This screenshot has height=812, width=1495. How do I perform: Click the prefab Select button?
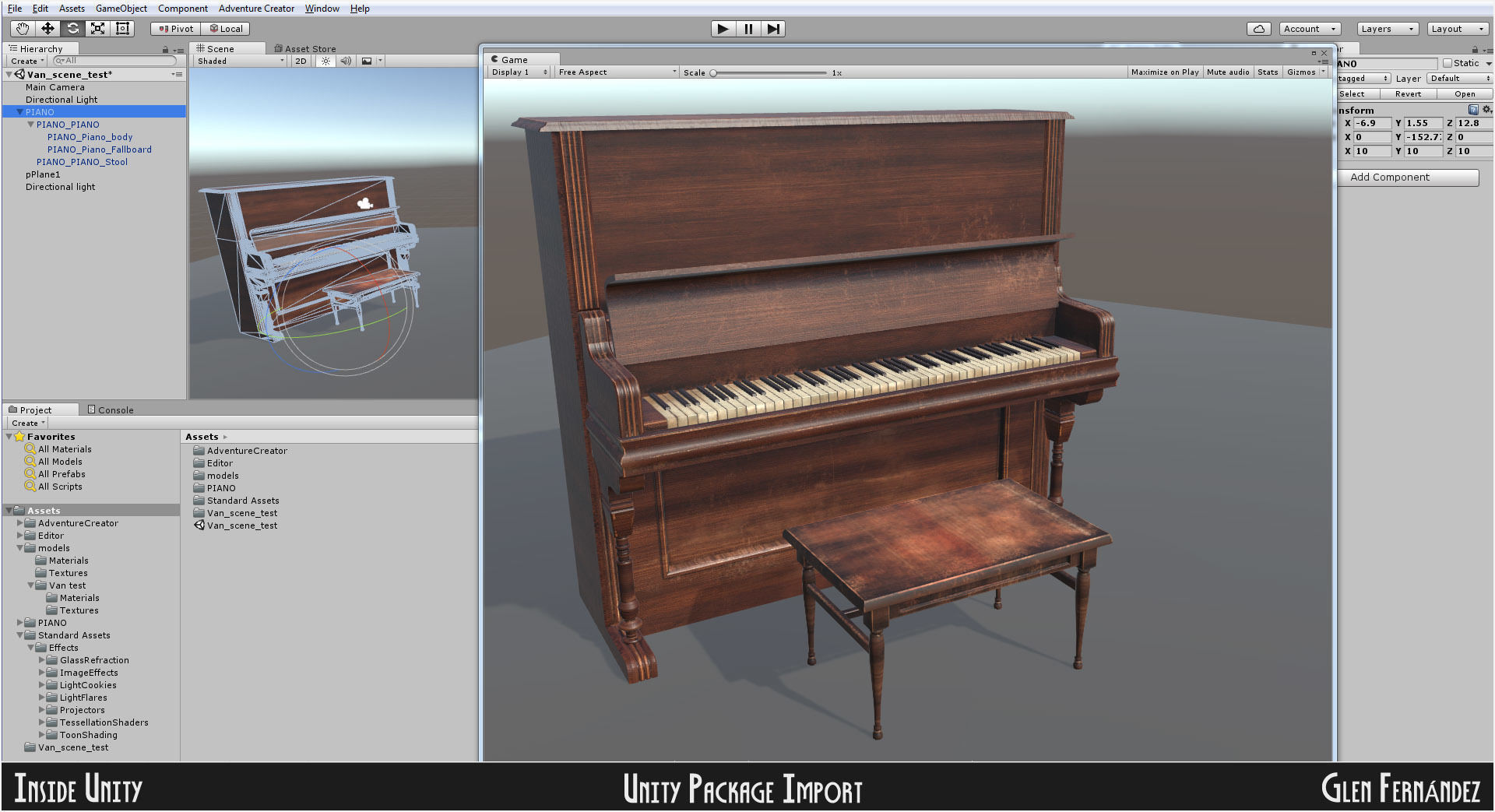point(1357,94)
